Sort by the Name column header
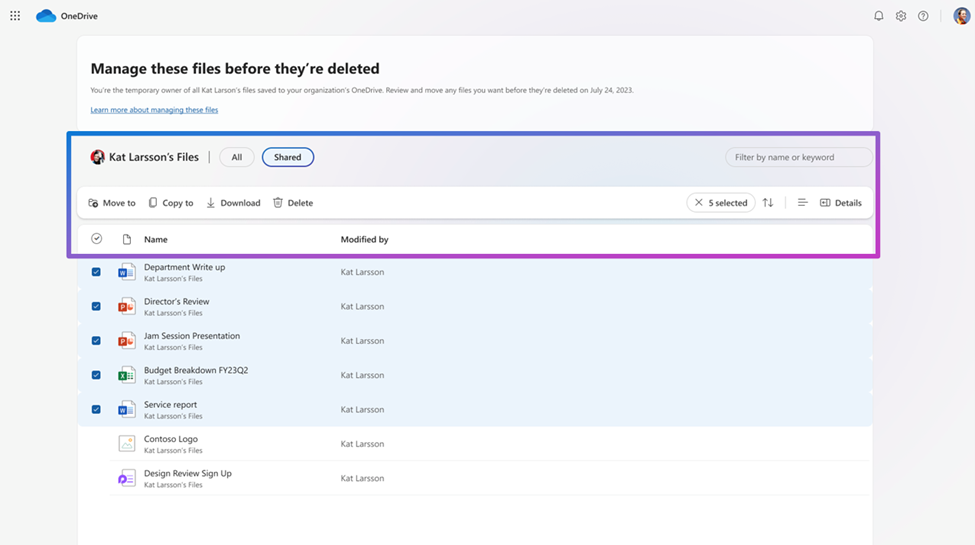The height and width of the screenshot is (545, 975). 155,240
